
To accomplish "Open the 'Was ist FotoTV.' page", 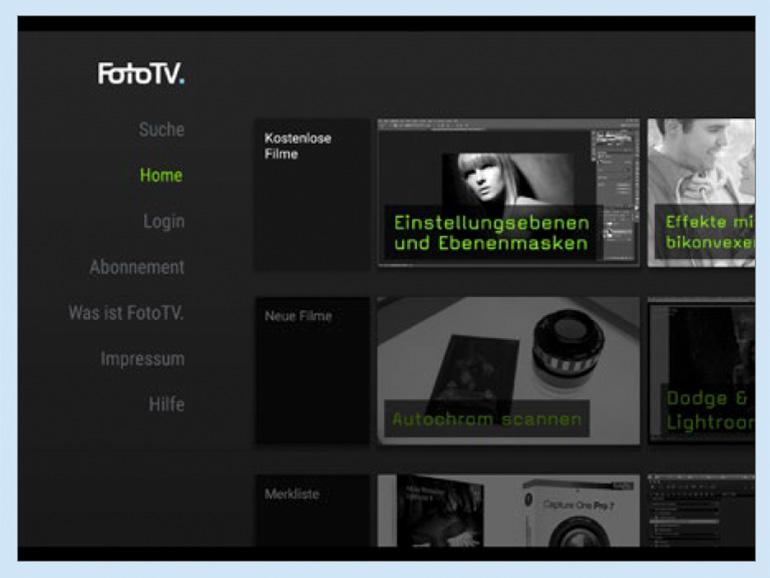I will [x=126, y=313].
